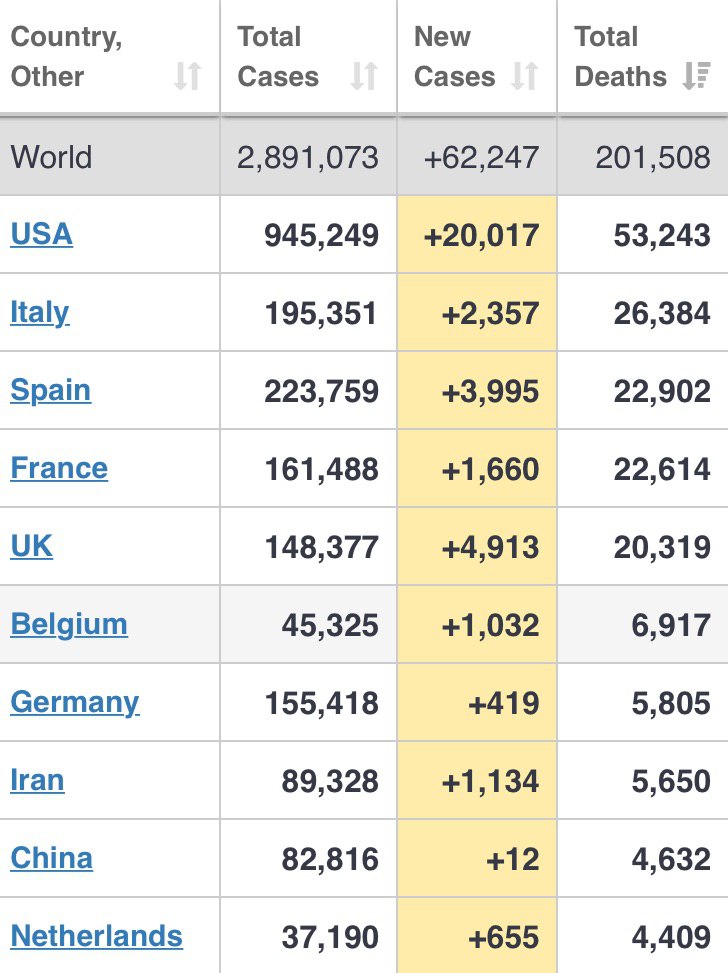728x973 pixels.
Task: Select the UK link
Action: (x=32, y=547)
